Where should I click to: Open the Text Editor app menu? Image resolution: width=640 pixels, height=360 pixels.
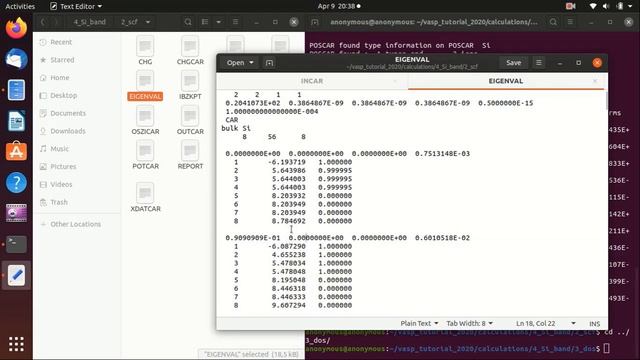[76, 6]
